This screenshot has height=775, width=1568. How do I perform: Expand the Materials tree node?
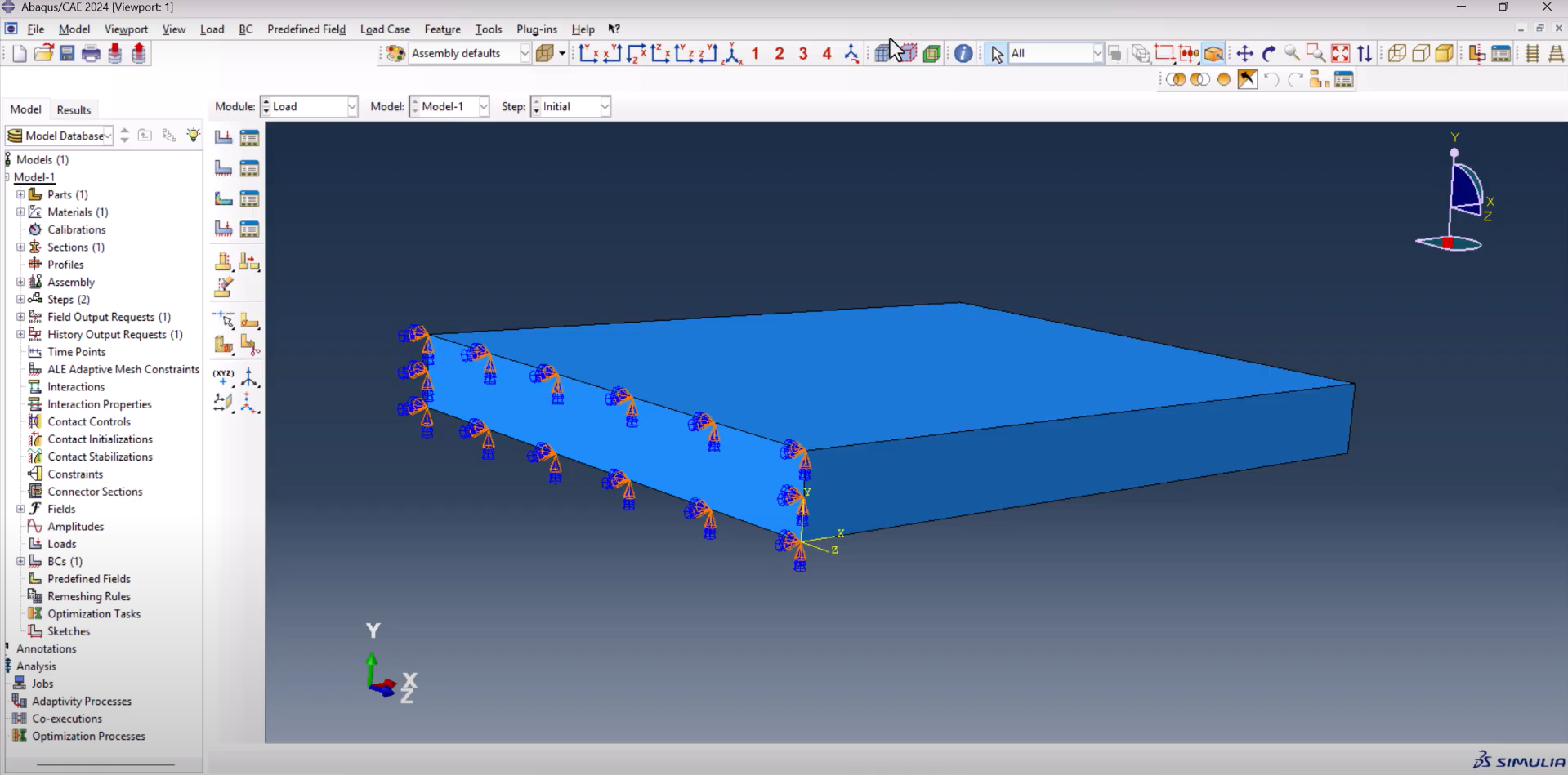pos(20,212)
